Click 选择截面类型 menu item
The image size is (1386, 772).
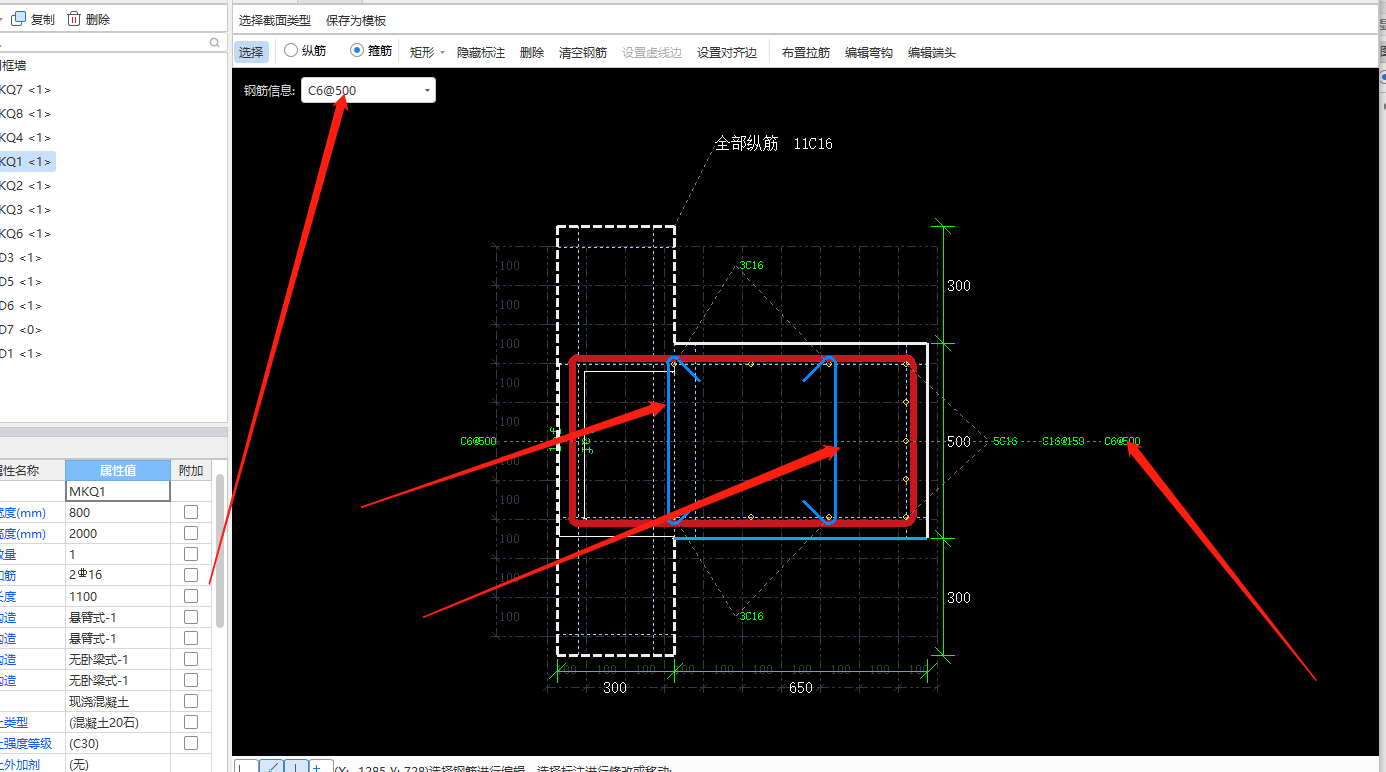(x=274, y=20)
